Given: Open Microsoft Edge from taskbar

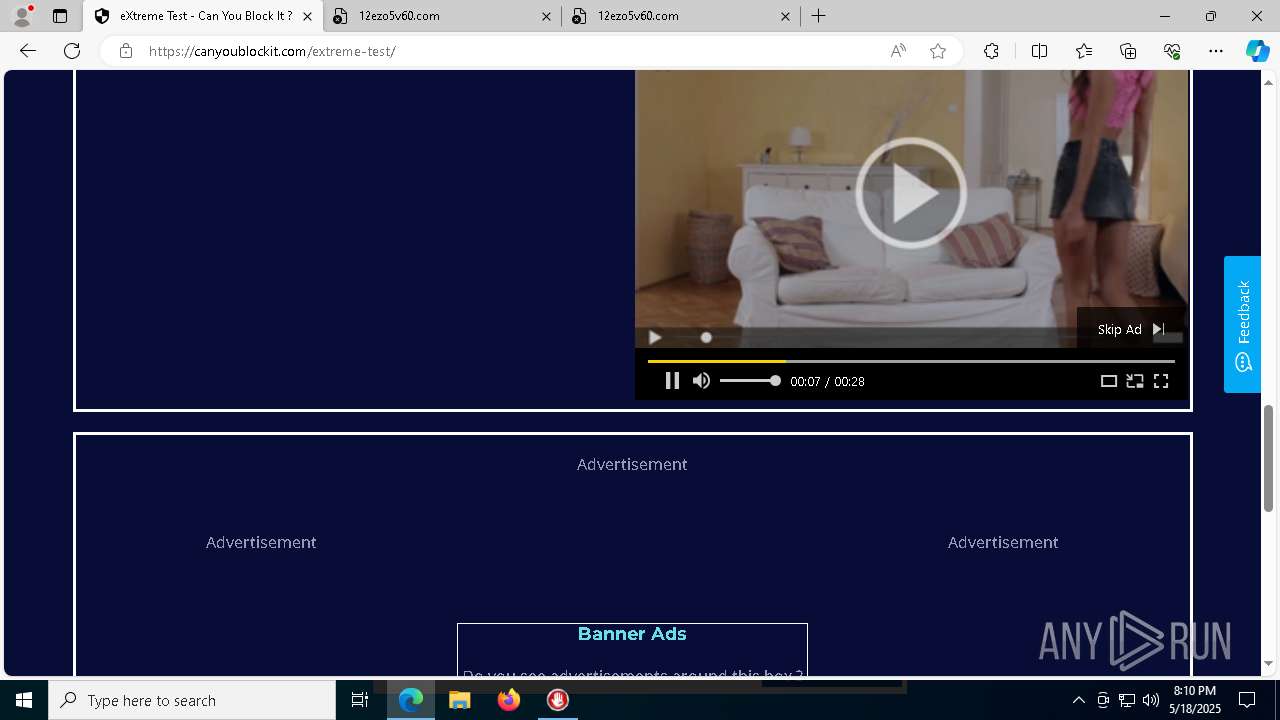Looking at the screenshot, I should pyautogui.click(x=411, y=700).
